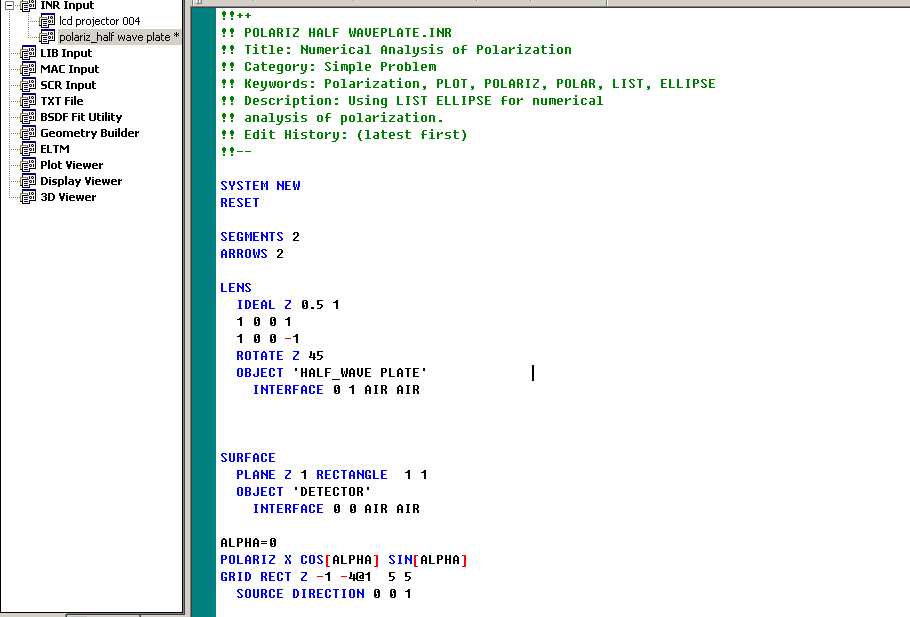Click the INTERFACE 0 1 AIR AIR line
Screen dimensions: 910x617
(336, 389)
